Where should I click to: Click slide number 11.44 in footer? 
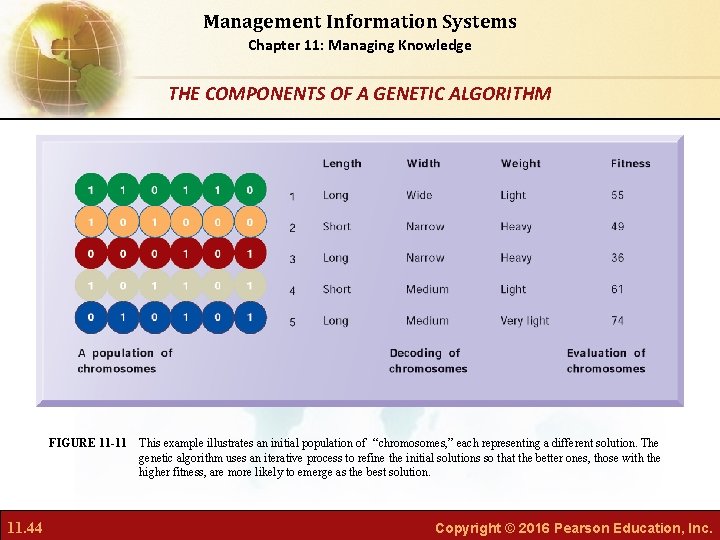click(x=25, y=527)
